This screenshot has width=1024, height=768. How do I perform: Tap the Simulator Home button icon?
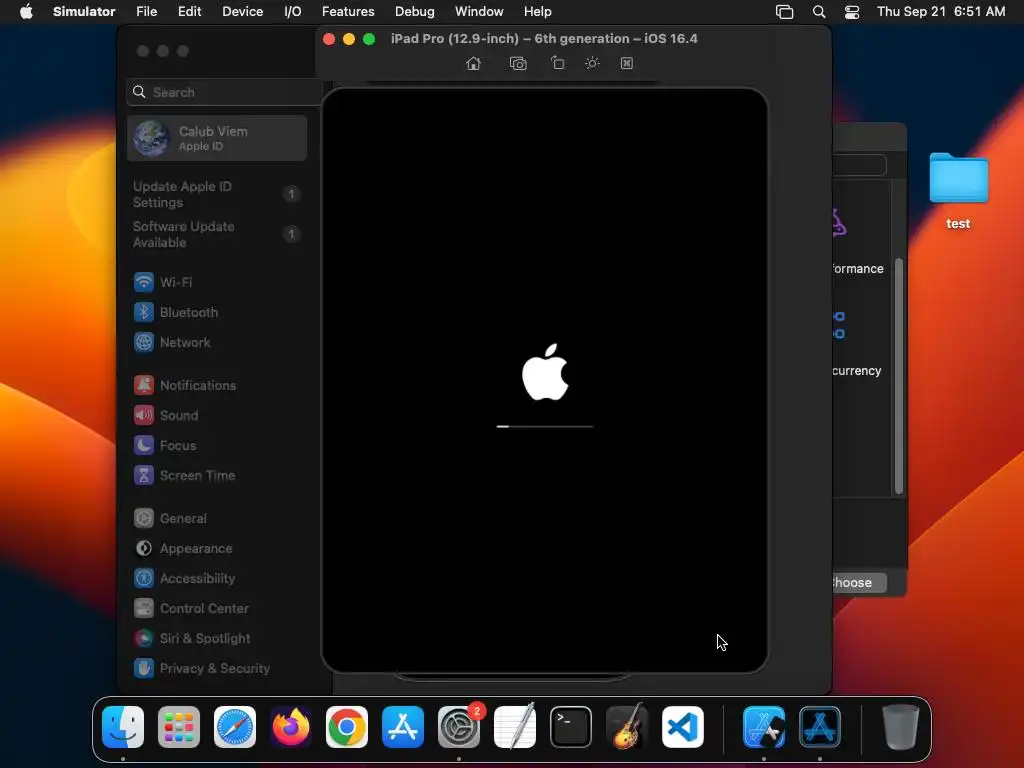(x=473, y=63)
